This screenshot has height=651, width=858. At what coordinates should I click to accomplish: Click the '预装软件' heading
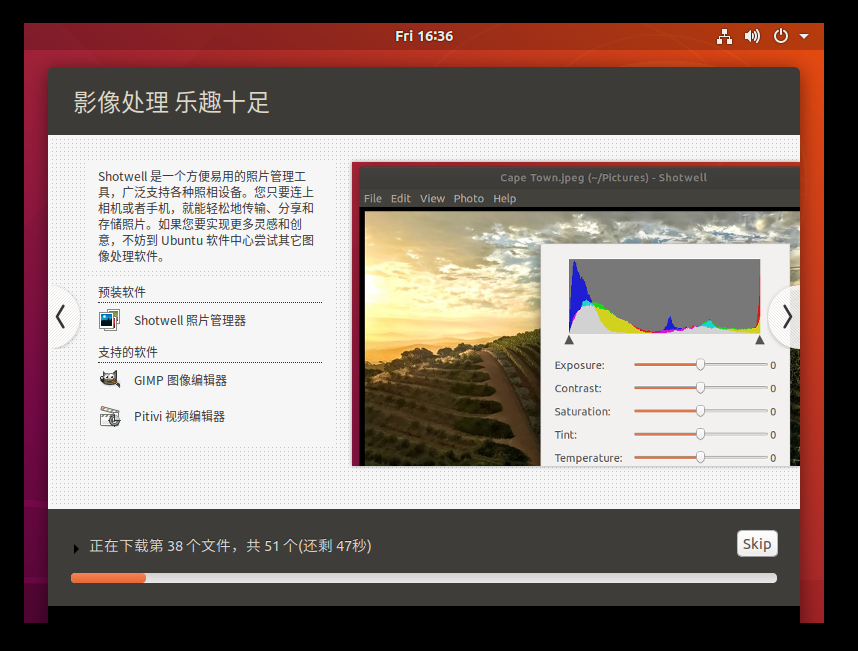click(122, 292)
